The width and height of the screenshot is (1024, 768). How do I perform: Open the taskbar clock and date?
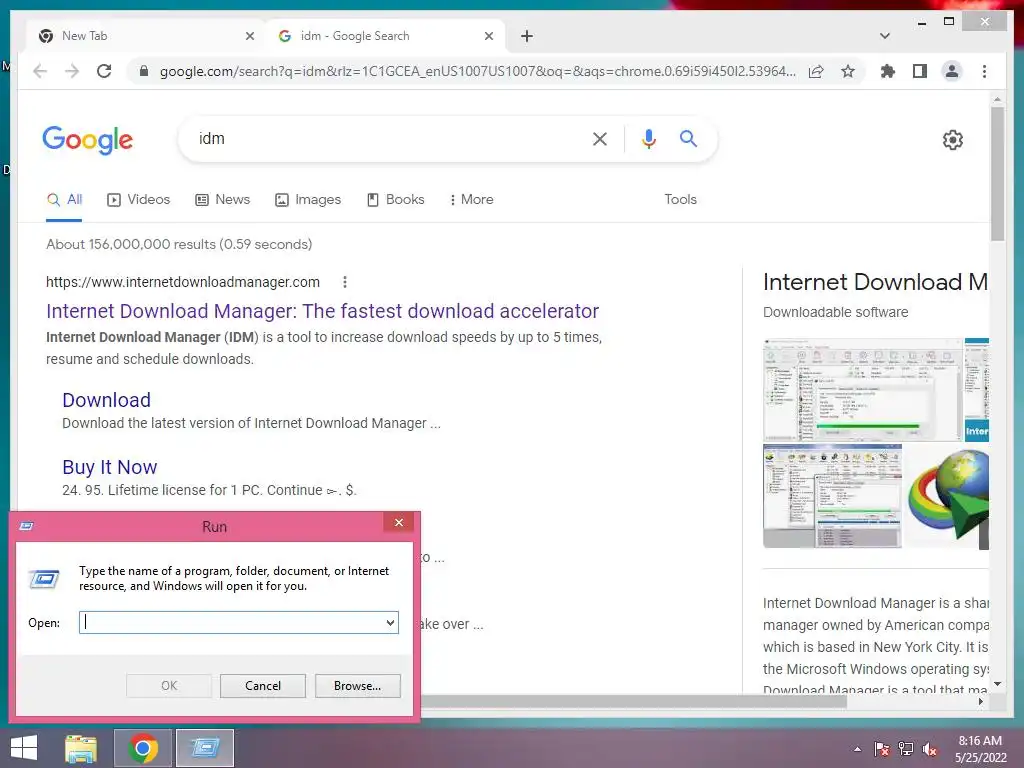click(980, 749)
